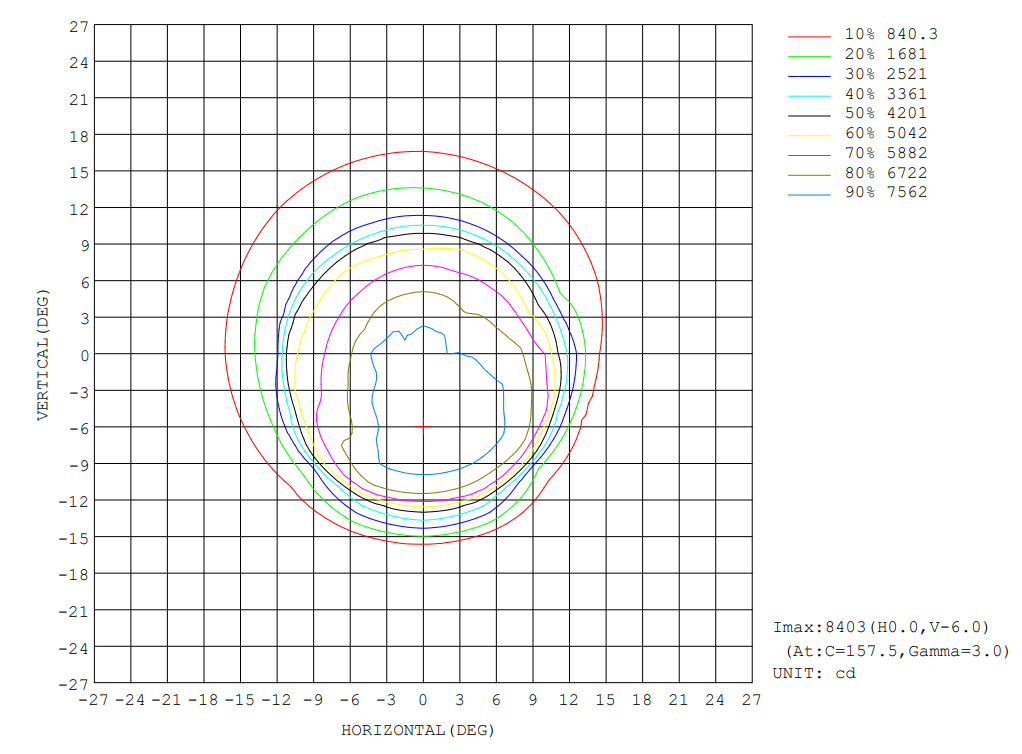
Task: Click horizontal axis tick label 27
Action: point(752,700)
